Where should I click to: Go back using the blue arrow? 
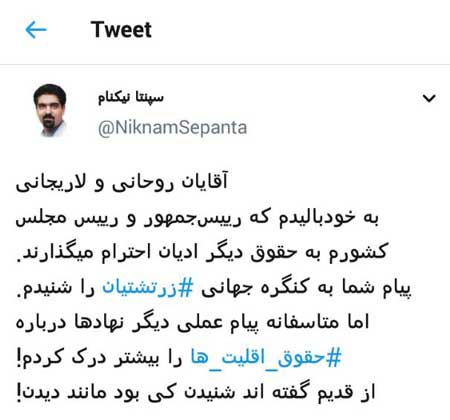pyautogui.click(x=36, y=30)
